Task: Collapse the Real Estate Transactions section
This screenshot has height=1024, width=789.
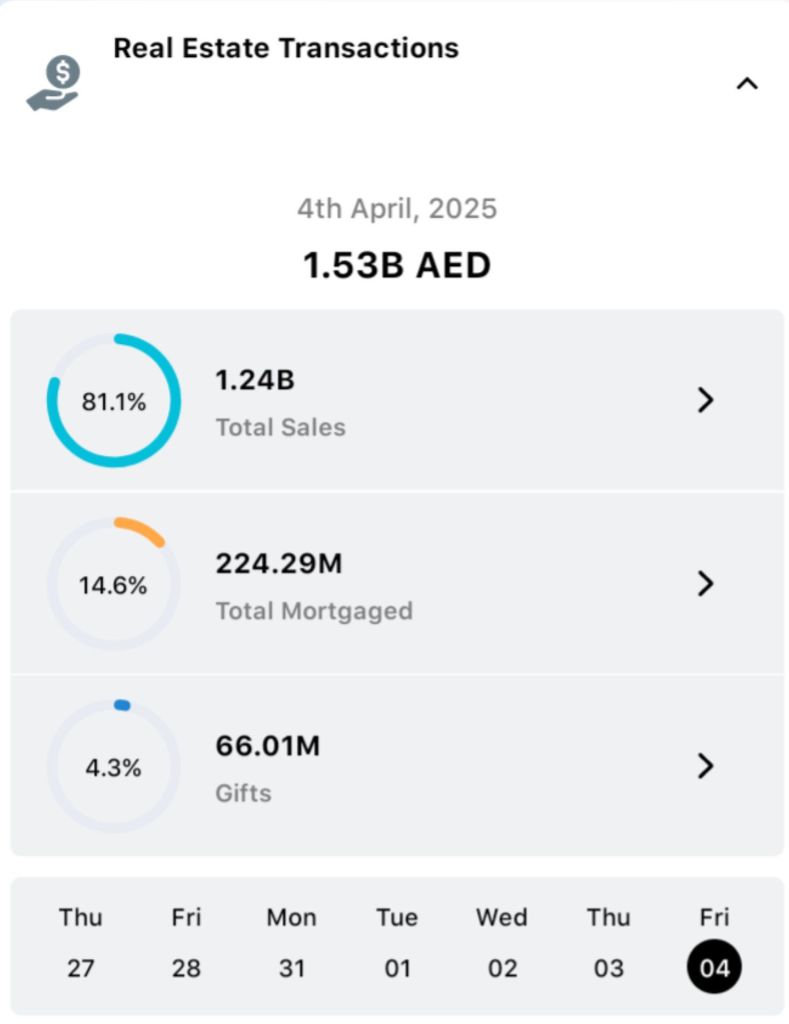Action: (746, 84)
